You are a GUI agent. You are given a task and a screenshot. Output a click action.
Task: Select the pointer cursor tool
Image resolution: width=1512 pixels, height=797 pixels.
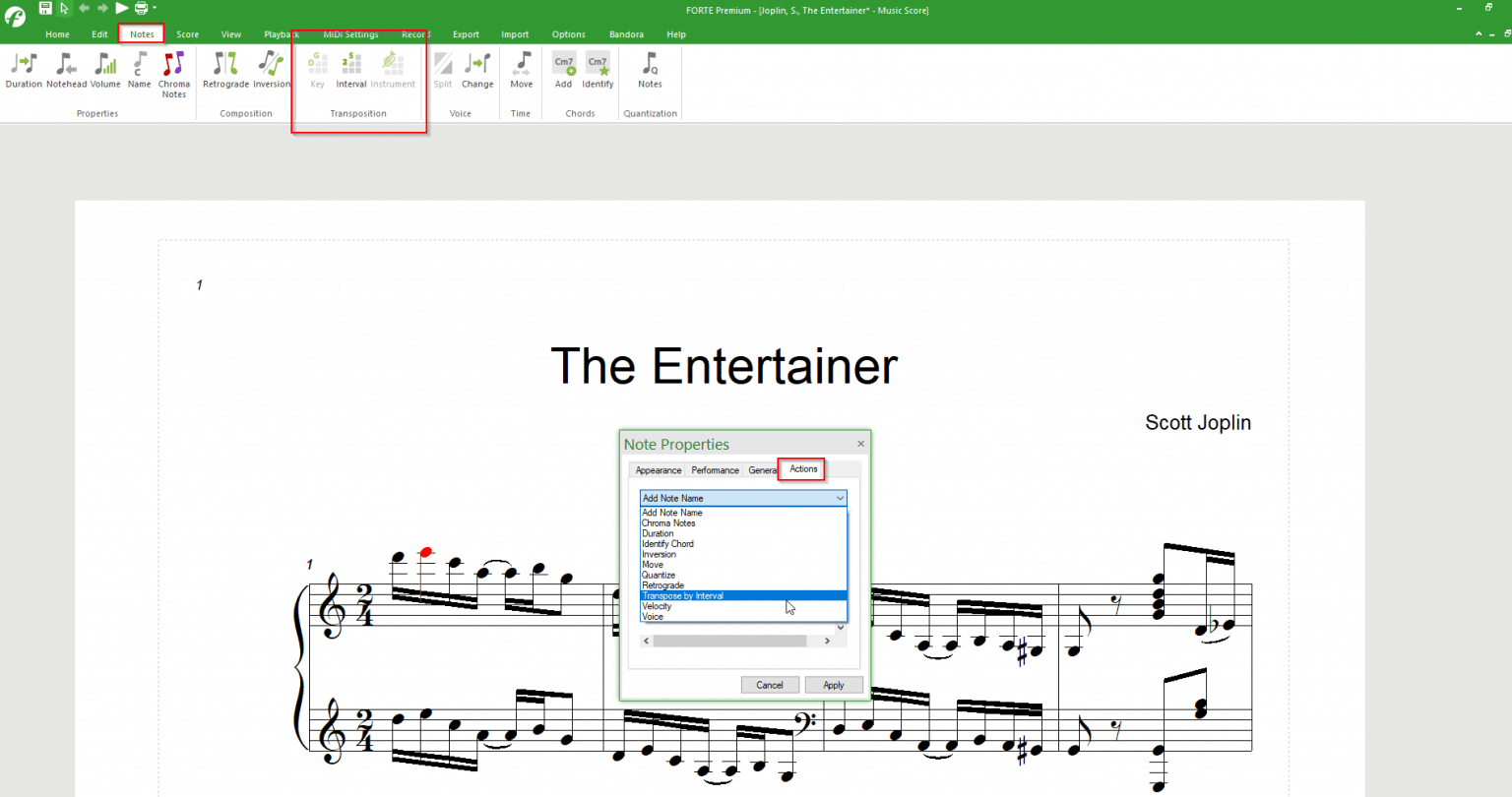click(x=64, y=8)
